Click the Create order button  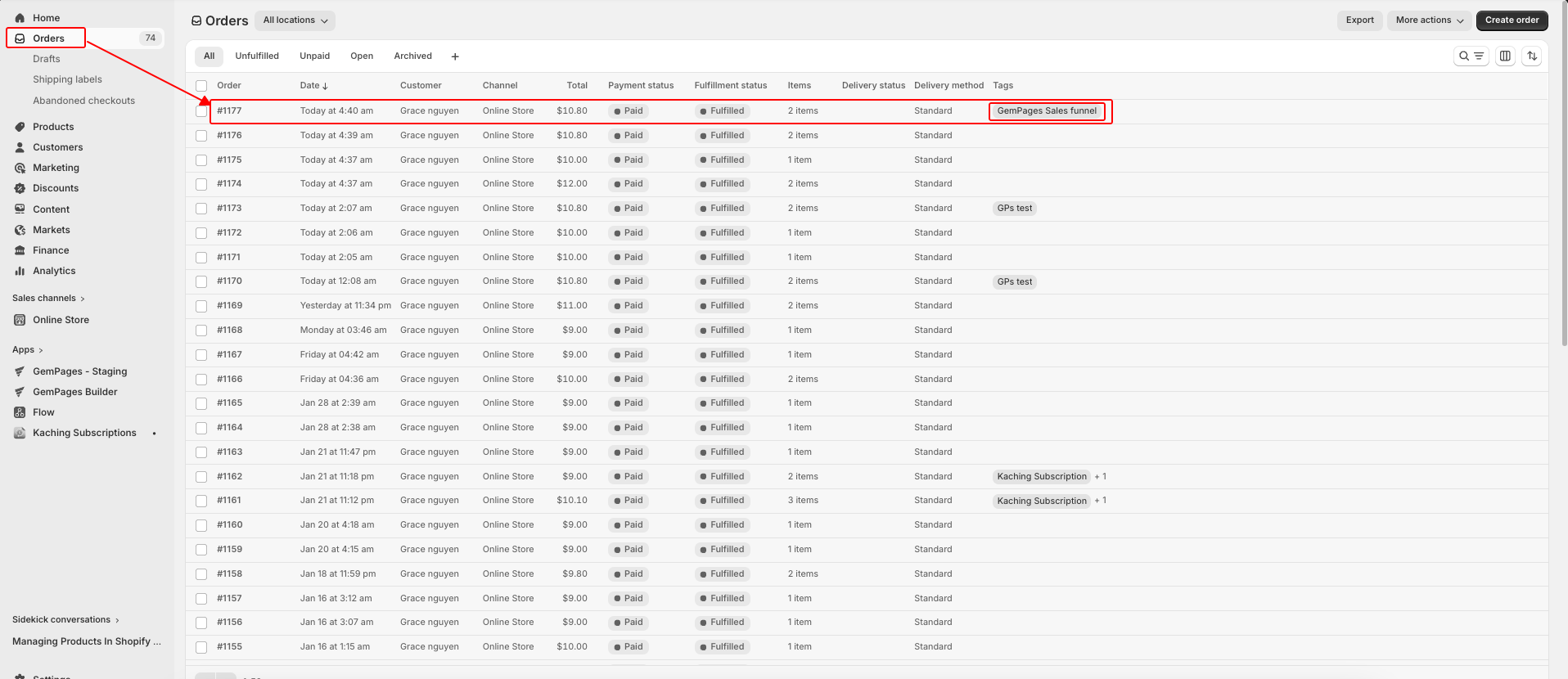(1512, 20)
